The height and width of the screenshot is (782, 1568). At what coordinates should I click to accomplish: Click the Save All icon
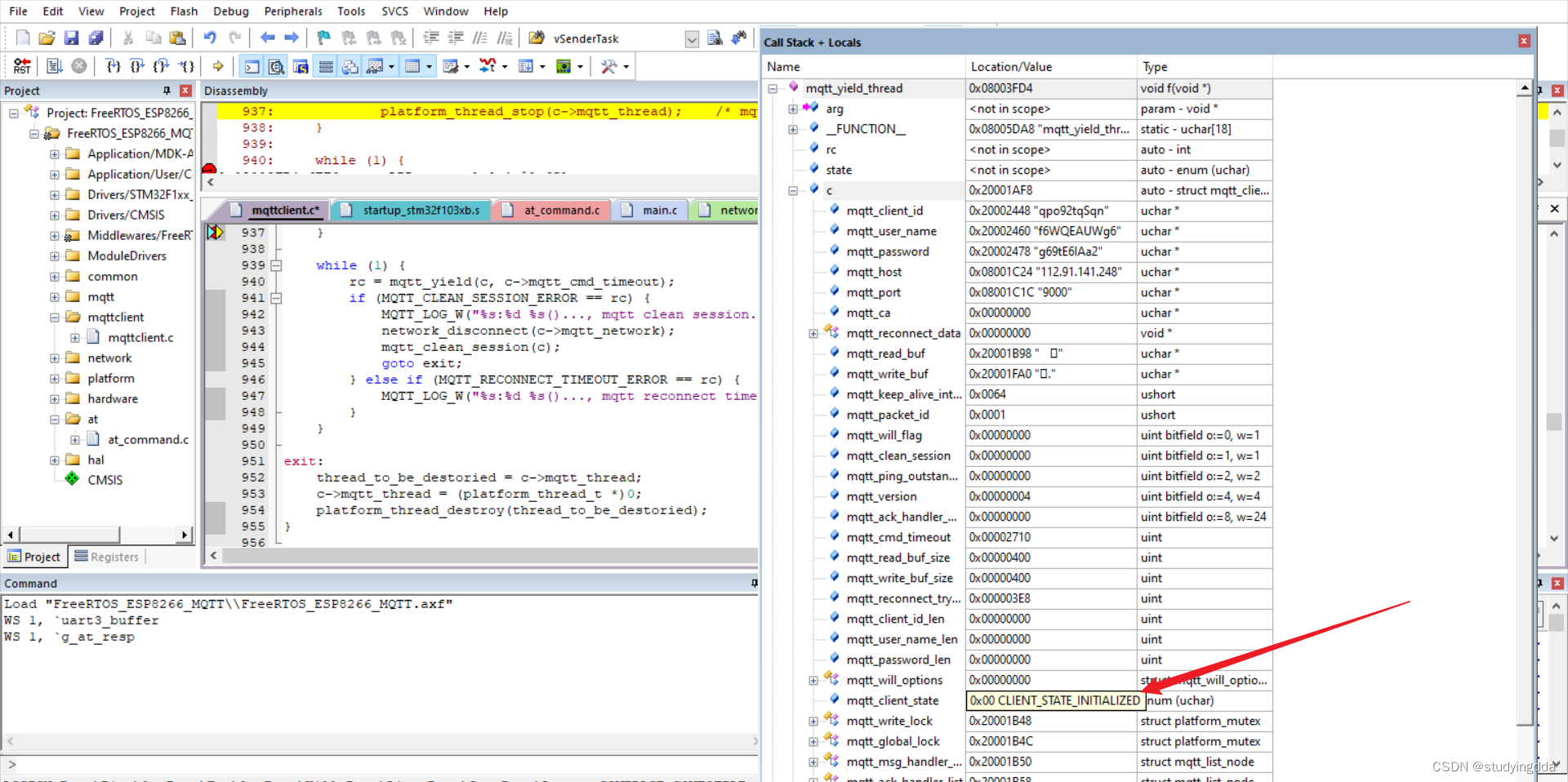click(x=96, y=38)
